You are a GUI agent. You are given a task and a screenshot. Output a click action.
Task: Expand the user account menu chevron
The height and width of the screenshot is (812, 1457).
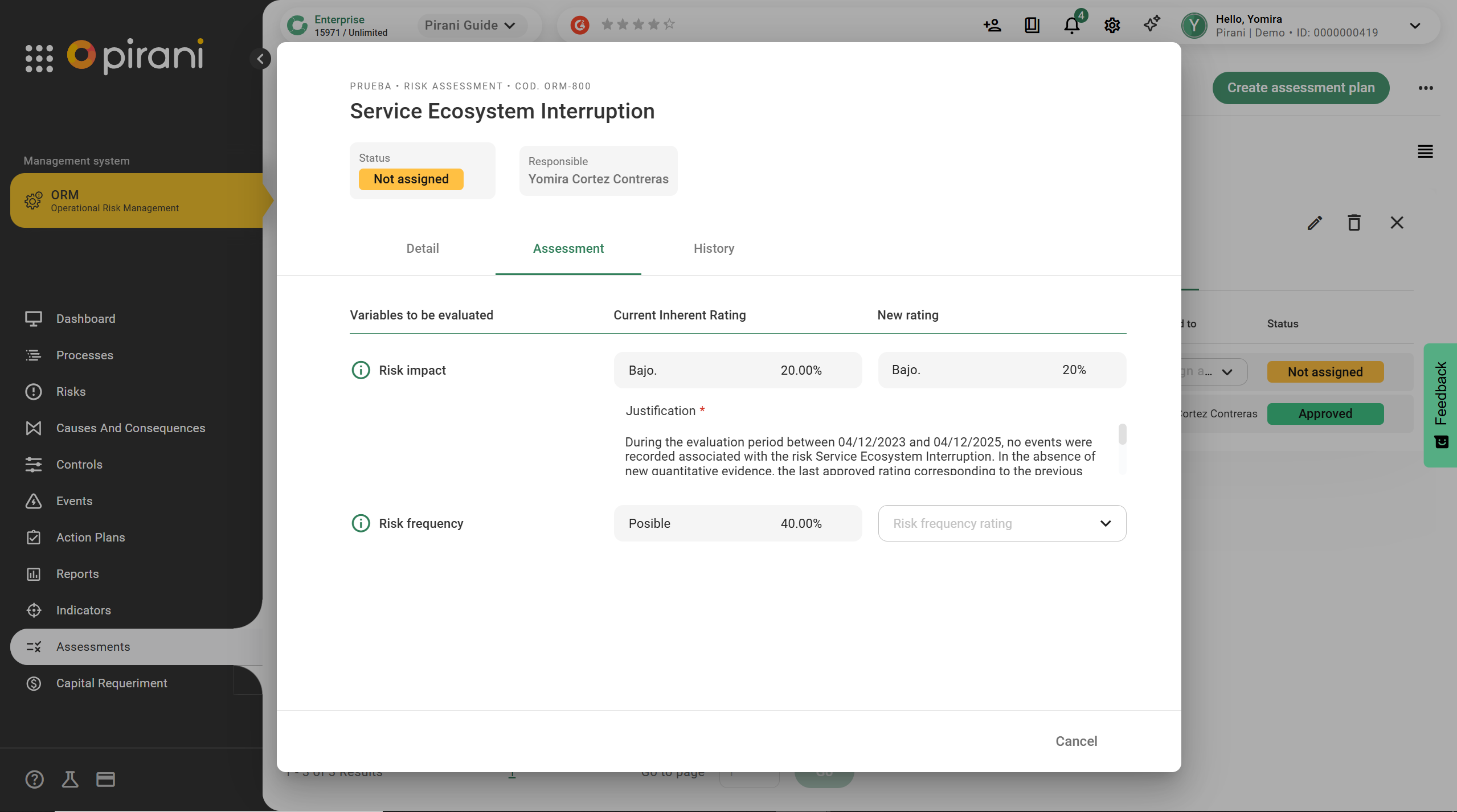[x=1415, y=26]
